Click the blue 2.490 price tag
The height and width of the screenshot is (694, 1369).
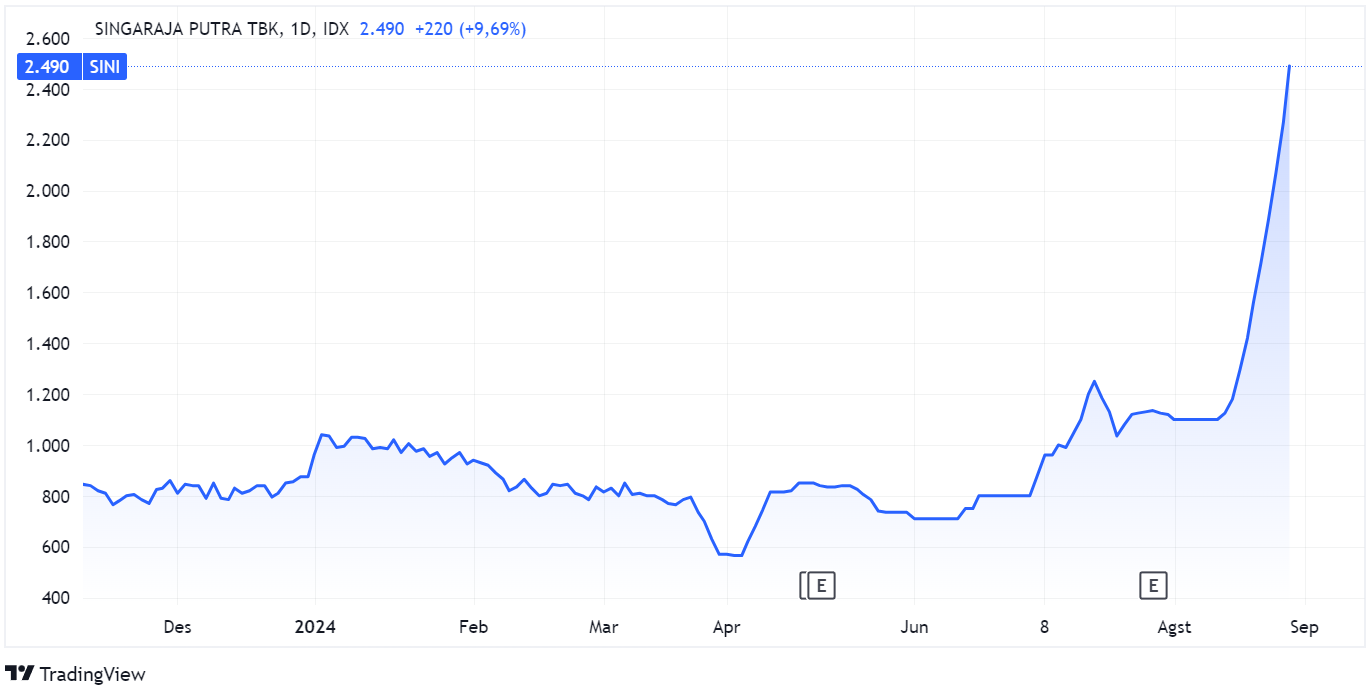(48, 67)
